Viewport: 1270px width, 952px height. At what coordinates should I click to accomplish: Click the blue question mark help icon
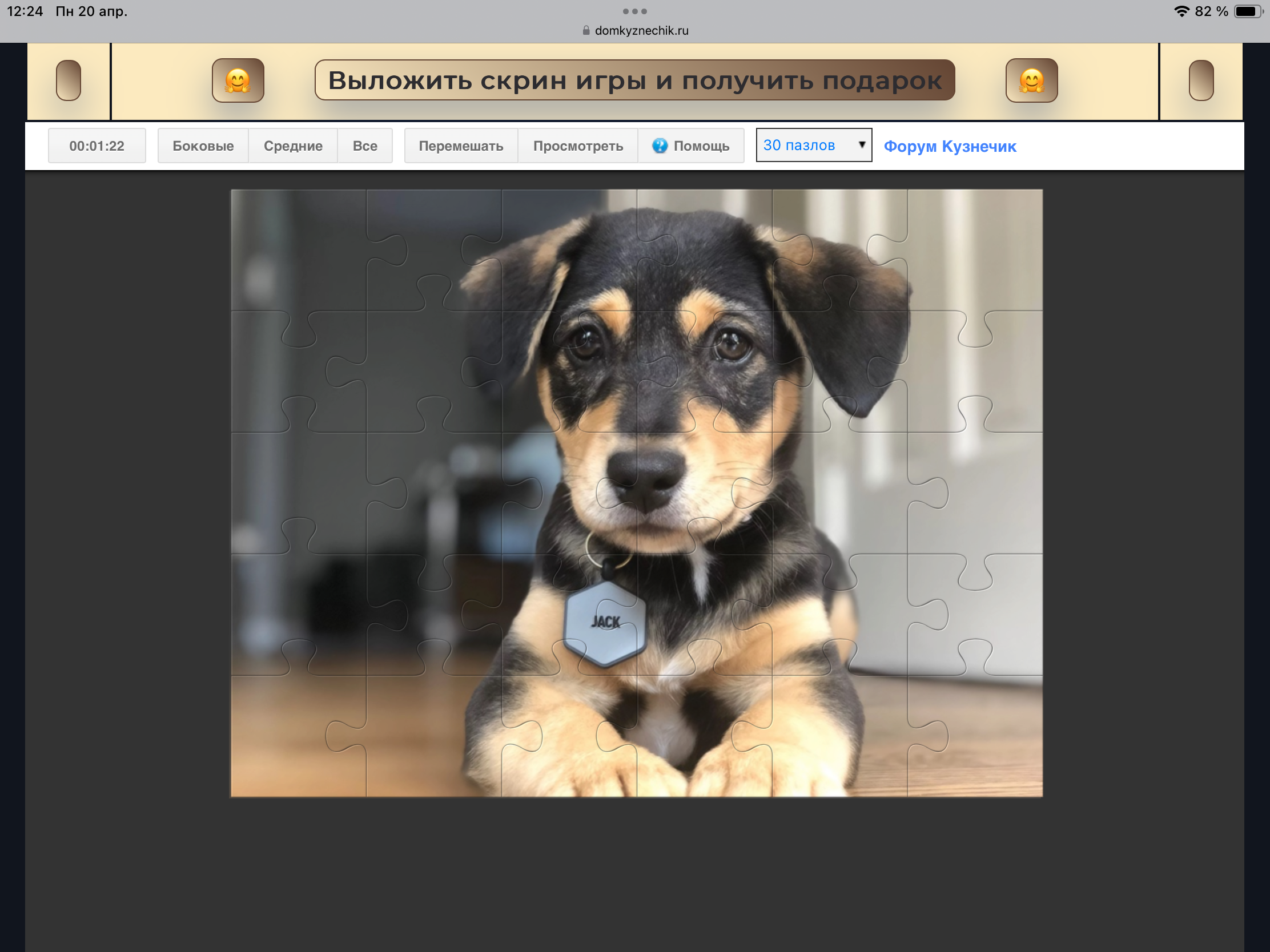point(660,146)
